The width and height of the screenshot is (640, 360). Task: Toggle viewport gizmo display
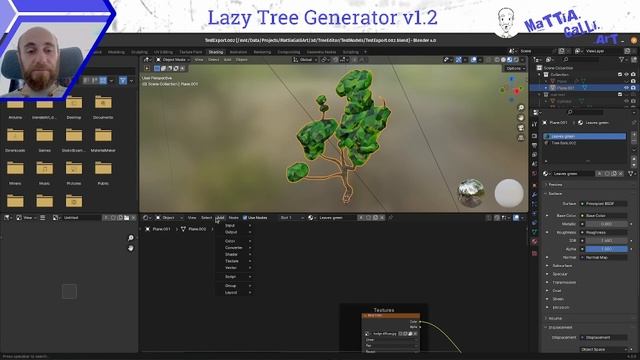[459, 60]
